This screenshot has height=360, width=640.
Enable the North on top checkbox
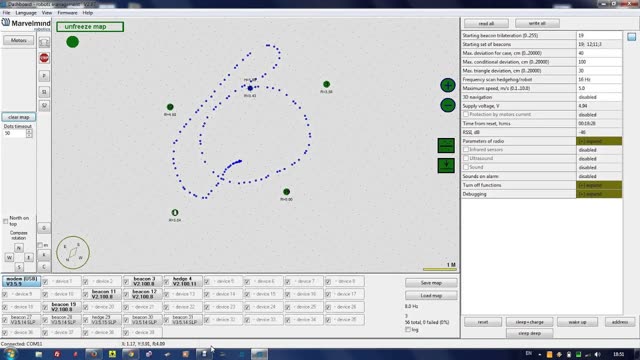[x=5, y=221]
